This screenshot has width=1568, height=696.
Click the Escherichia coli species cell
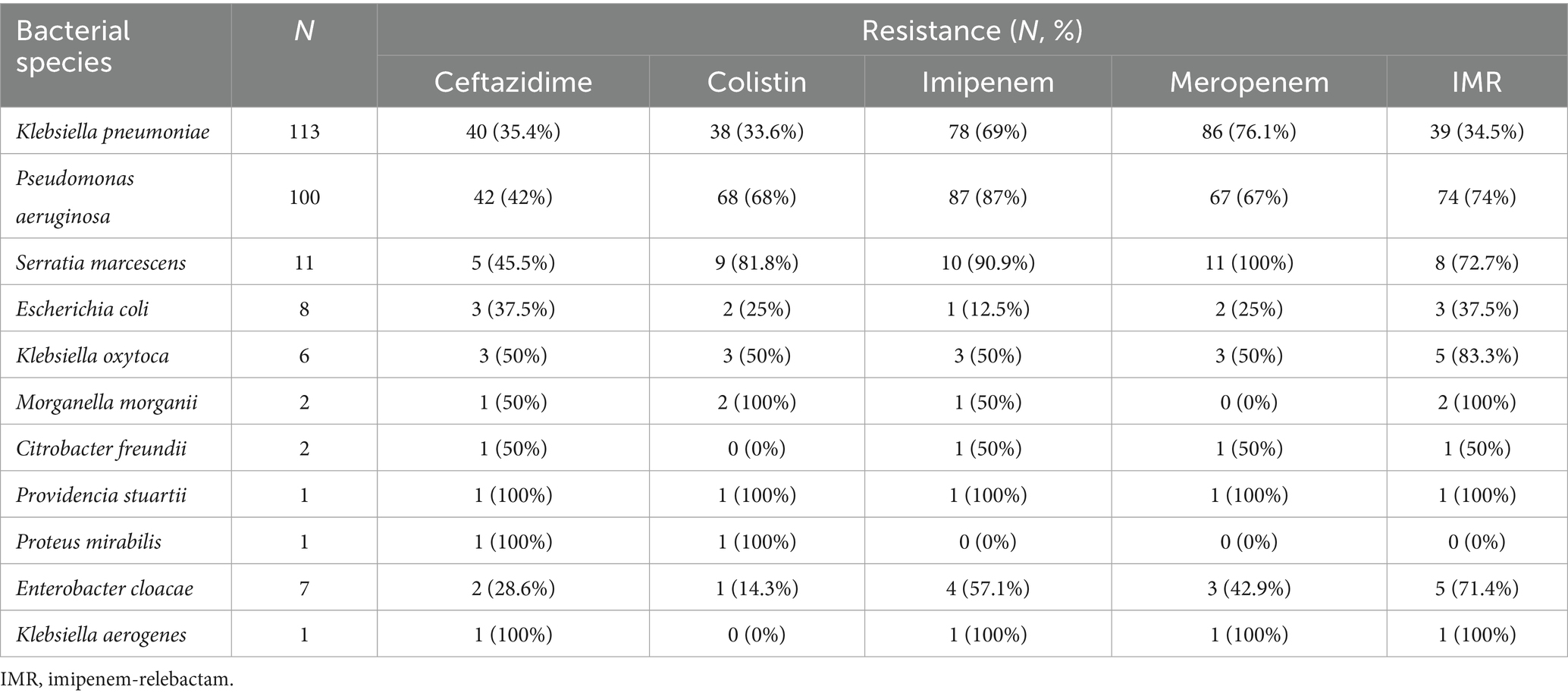83,309
